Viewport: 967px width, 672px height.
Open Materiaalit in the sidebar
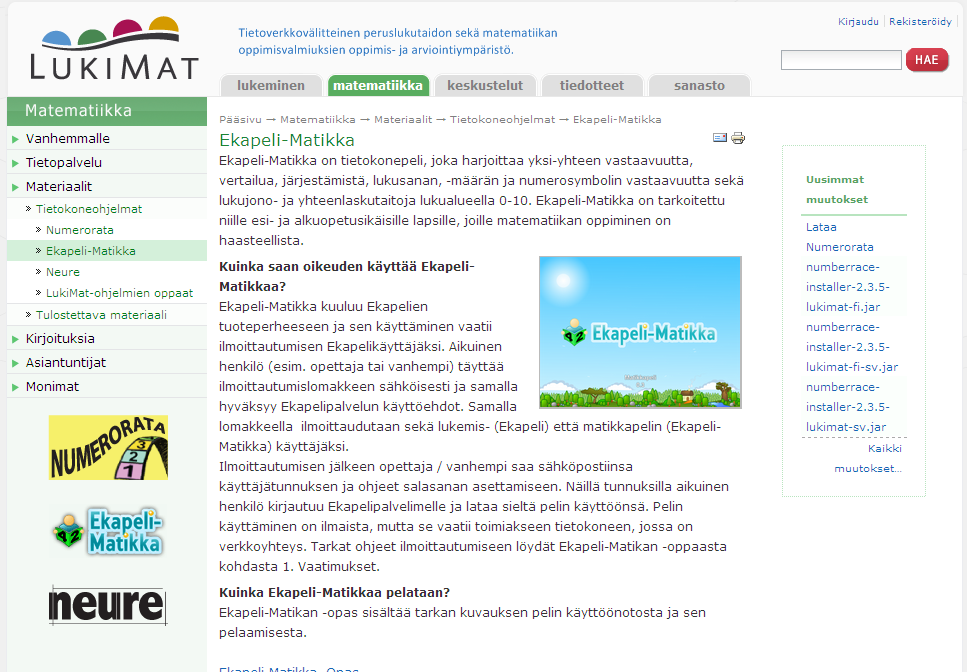pos(59,187)
